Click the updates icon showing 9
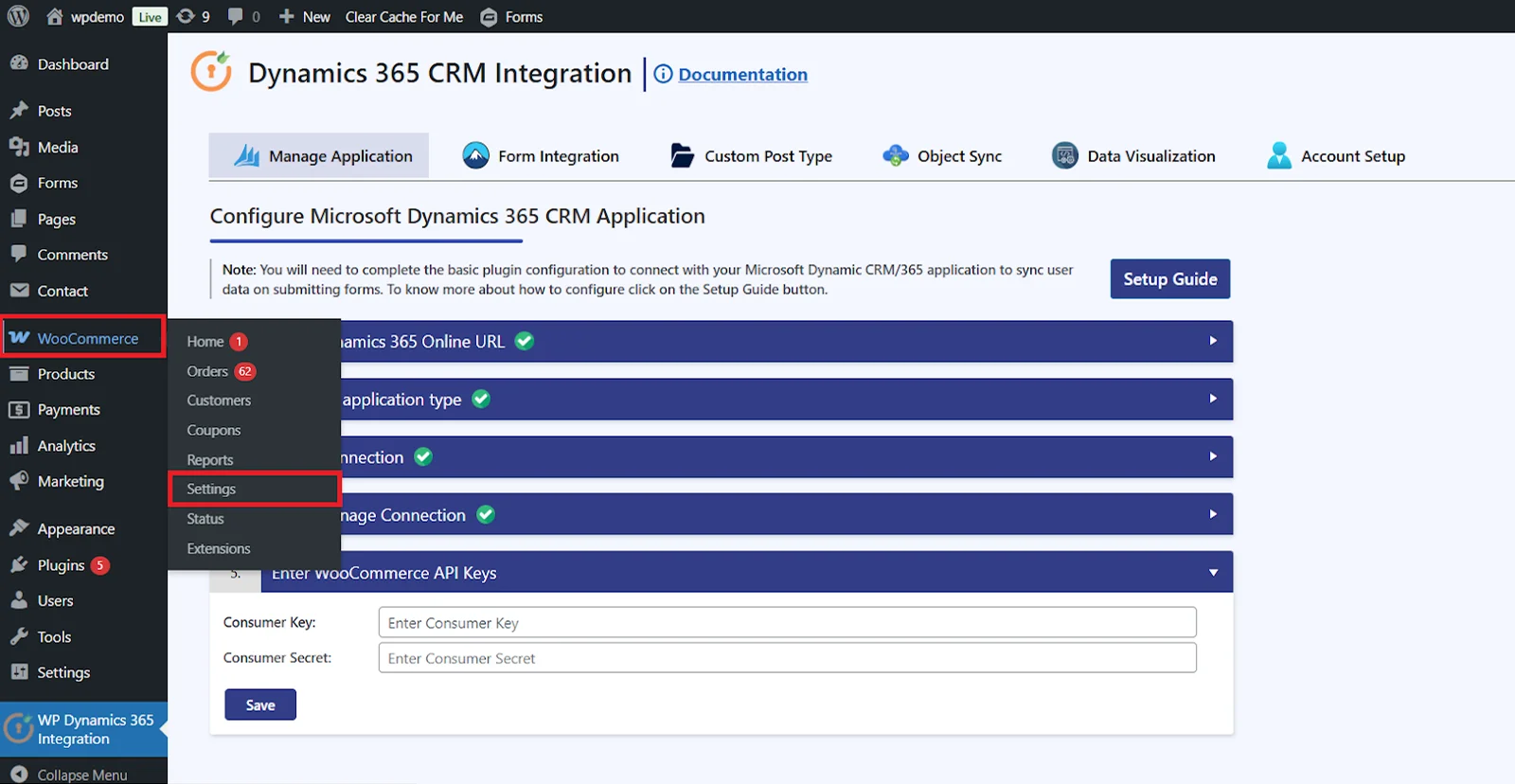This screenshot has height=784, width=1515. click(186, 16)
